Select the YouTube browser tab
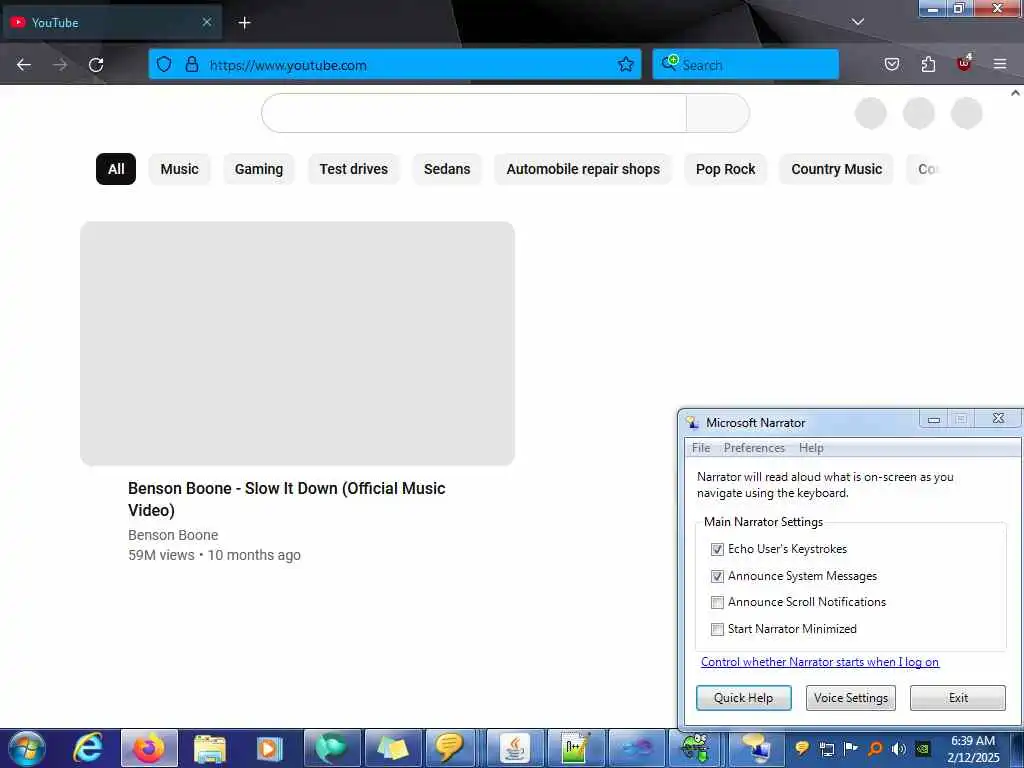 (112, 22)
